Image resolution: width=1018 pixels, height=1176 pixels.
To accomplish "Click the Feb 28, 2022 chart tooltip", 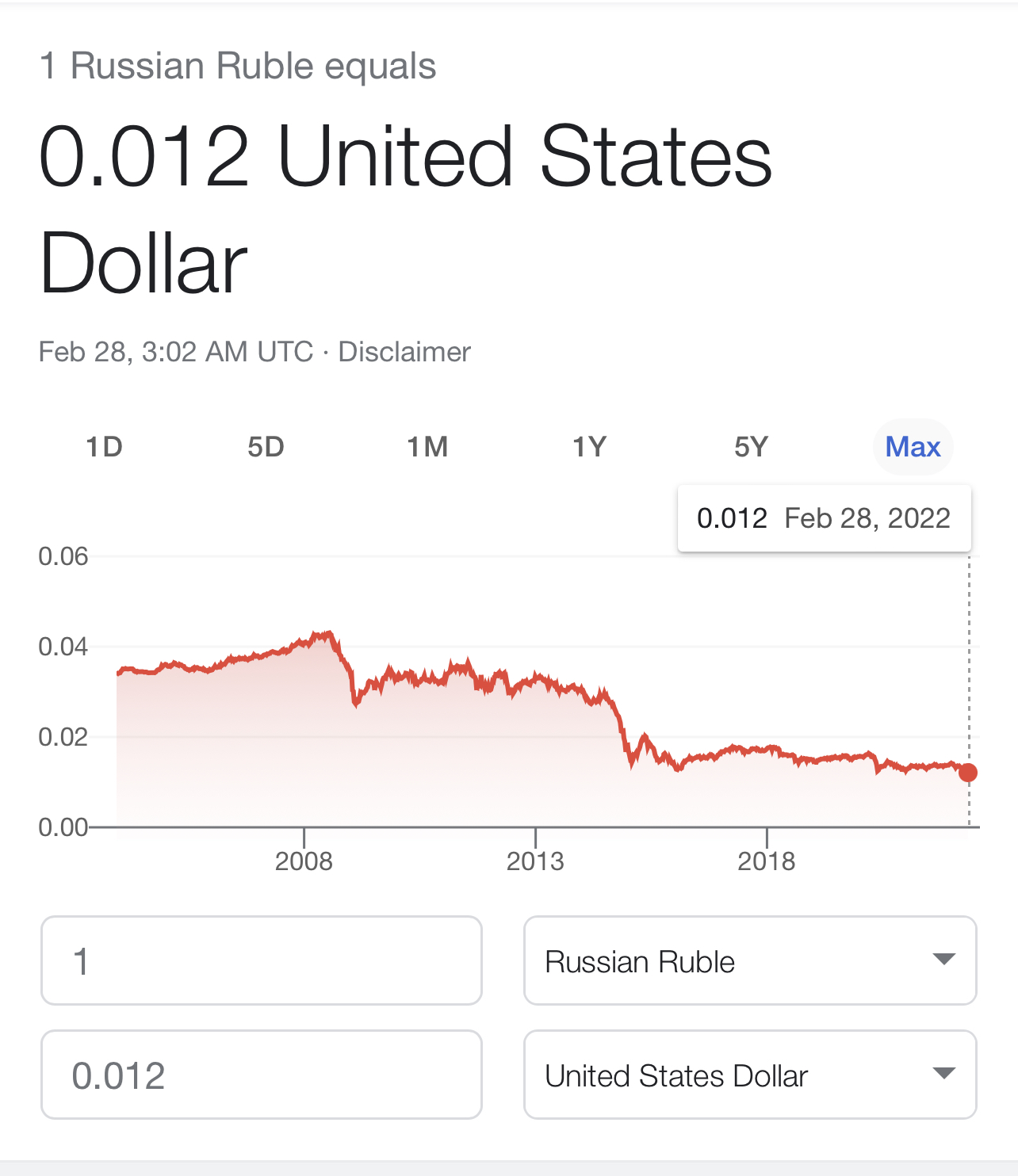I will 824,518.
